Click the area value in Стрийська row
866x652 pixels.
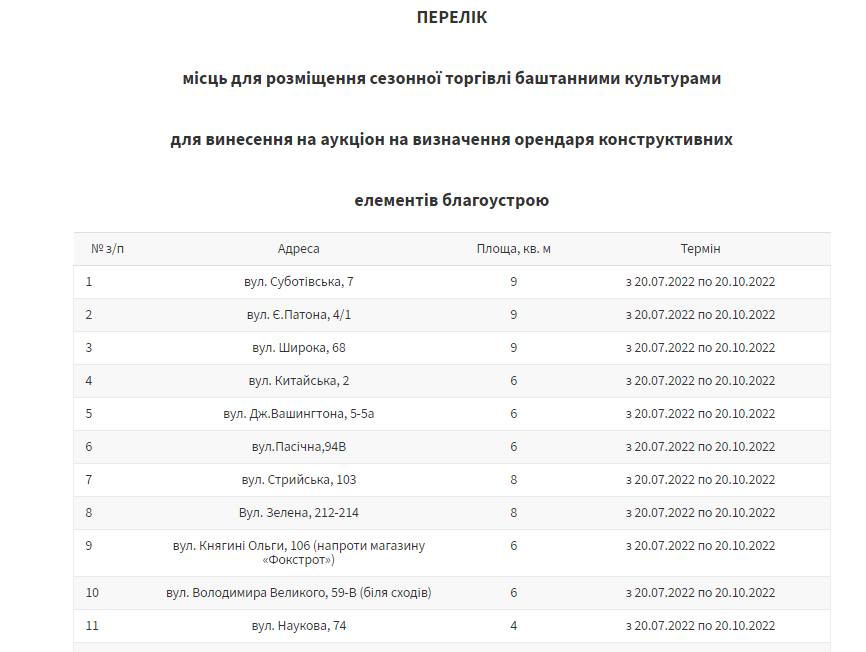(514, 480)
